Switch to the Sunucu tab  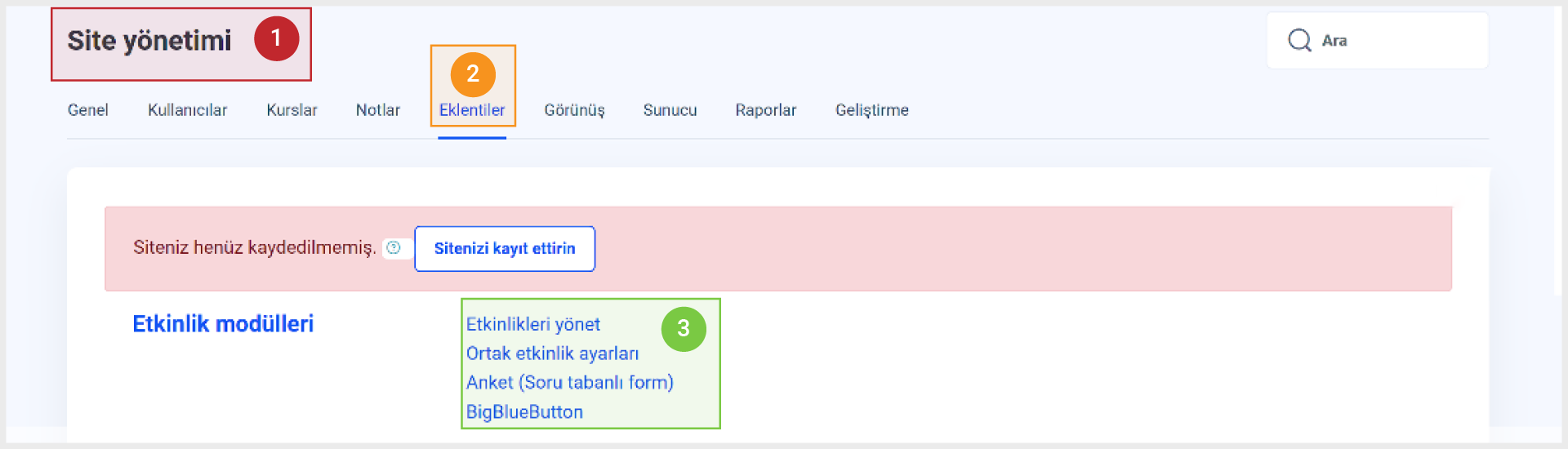(670, 110)
